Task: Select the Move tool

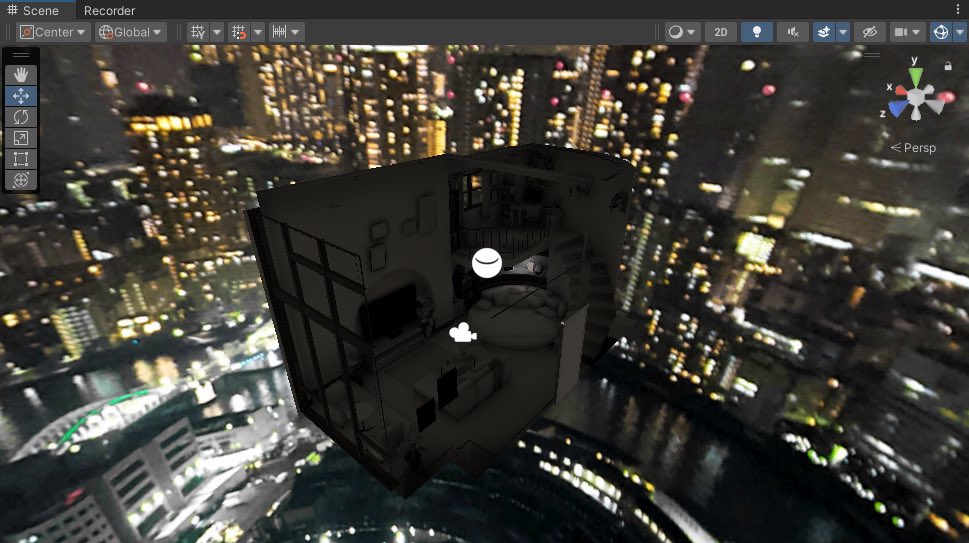Action: [x=20, y=96]
